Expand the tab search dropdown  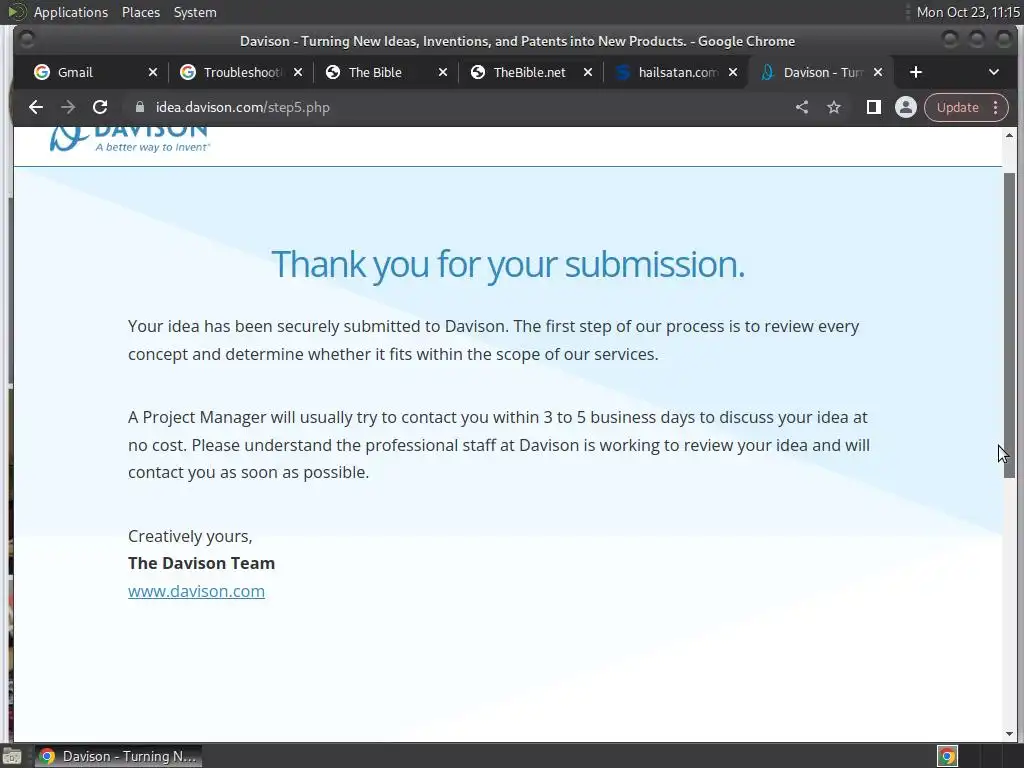pyautogui.click(x=993, y=72)
